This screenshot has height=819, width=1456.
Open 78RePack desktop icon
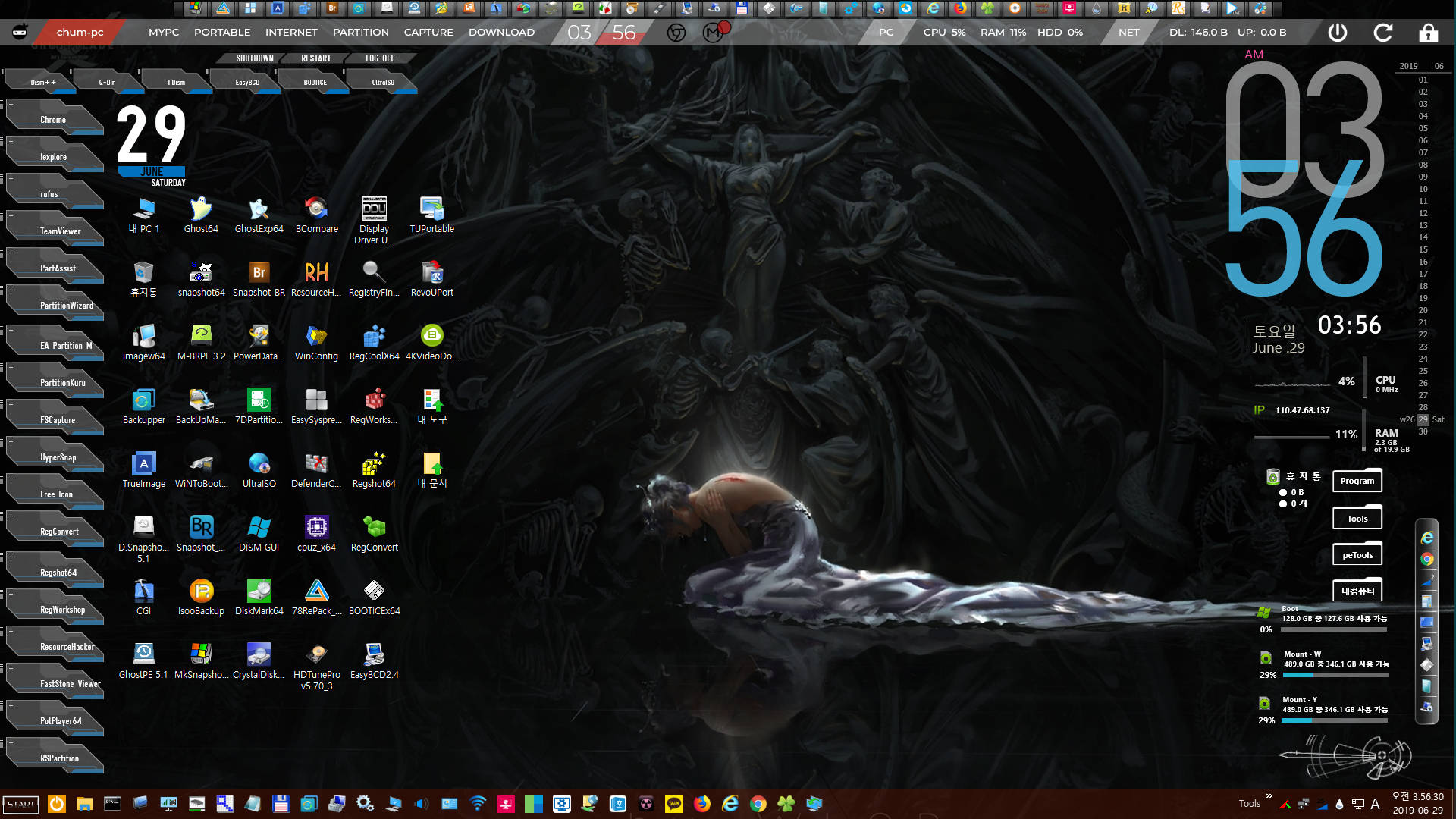(x=316, y=597)
